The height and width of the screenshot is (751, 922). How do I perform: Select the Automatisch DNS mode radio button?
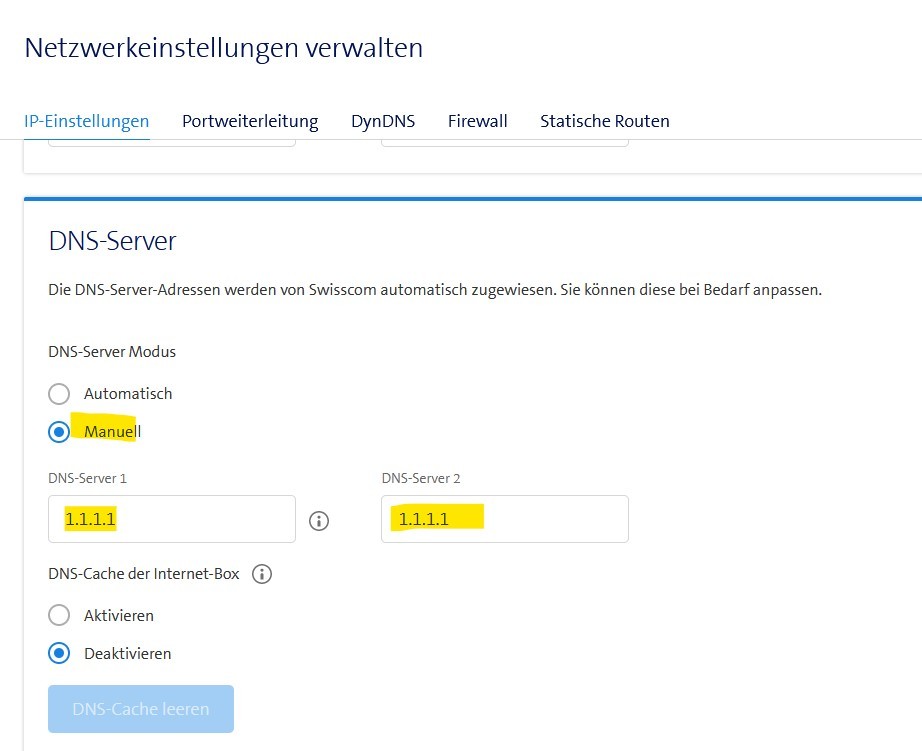click(x=59, y=394)
